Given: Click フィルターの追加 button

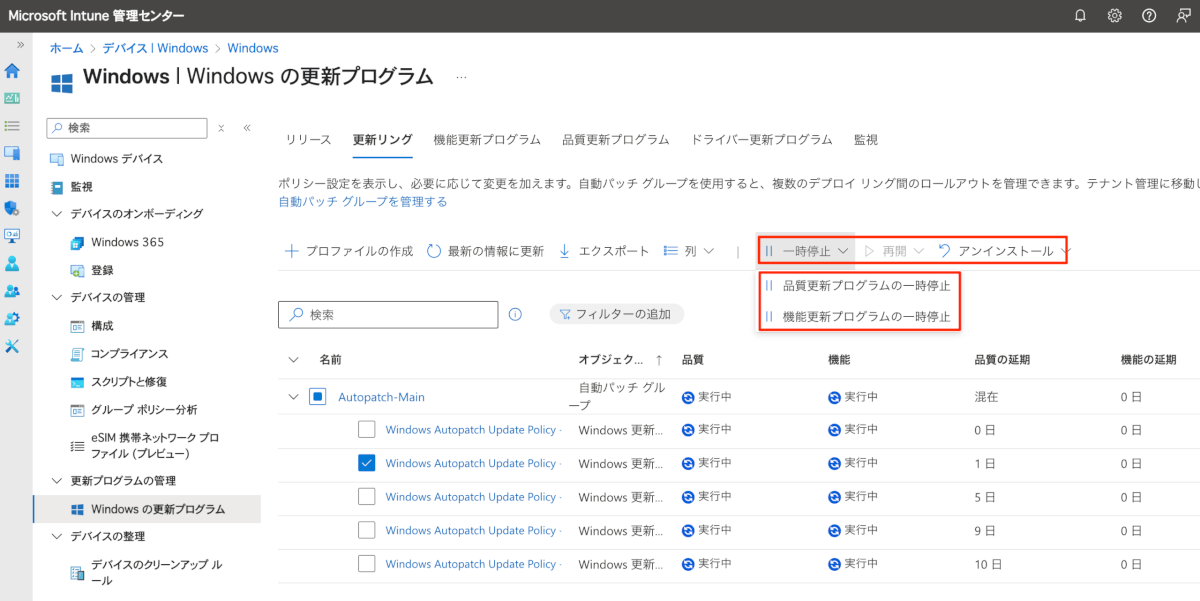Looking at the screenshot, I should click(616, 314).
